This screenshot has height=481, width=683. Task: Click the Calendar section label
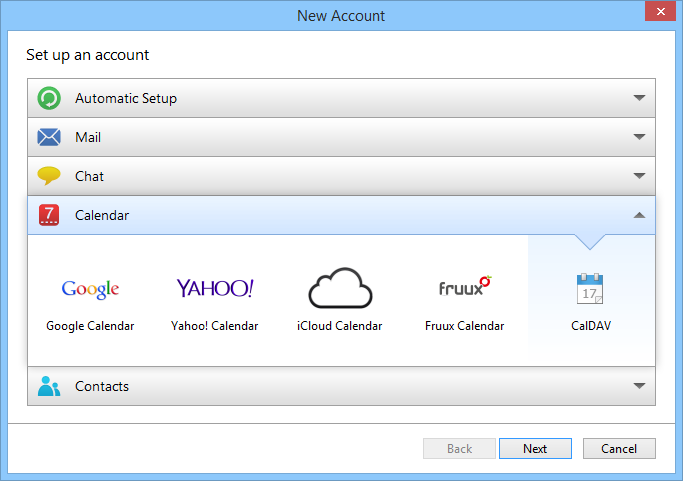pyautogui.click(x=102, y=215)
